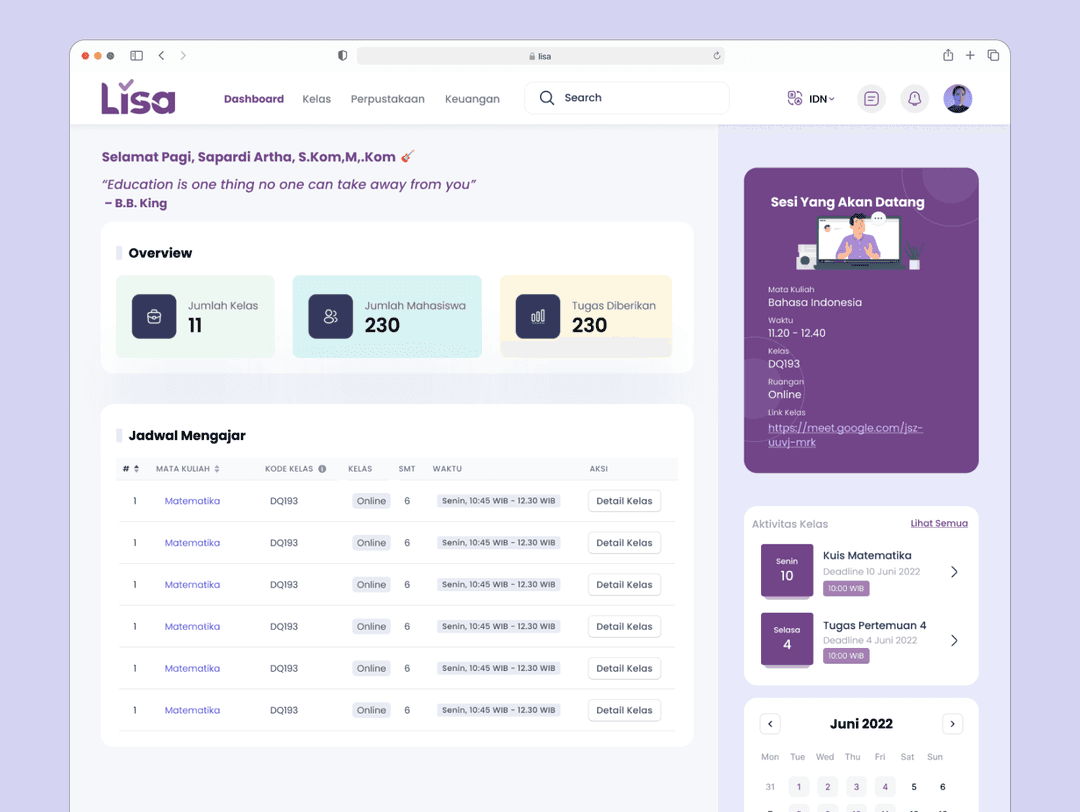Click the Tugas Diberikan chart icon
The height and width of the screenshot is (812, 1080).
538,316
